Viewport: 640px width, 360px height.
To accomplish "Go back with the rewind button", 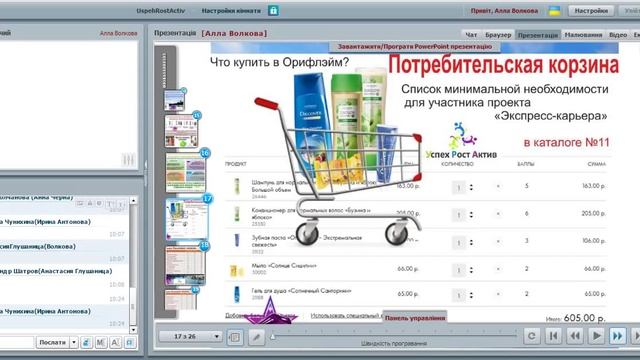I will tap(575, 336).
